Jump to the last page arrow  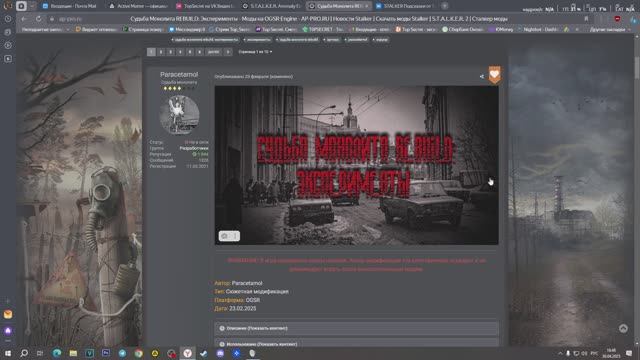point(228,52)
